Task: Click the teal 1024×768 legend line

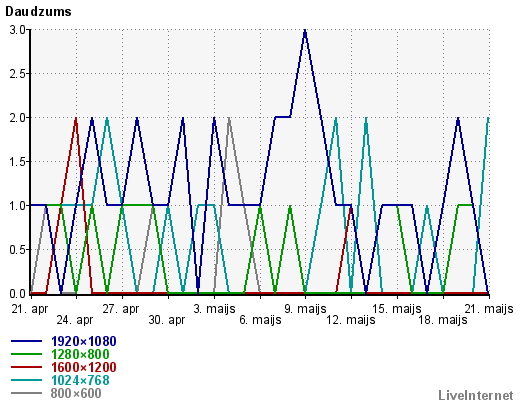Action: (27, 380)
